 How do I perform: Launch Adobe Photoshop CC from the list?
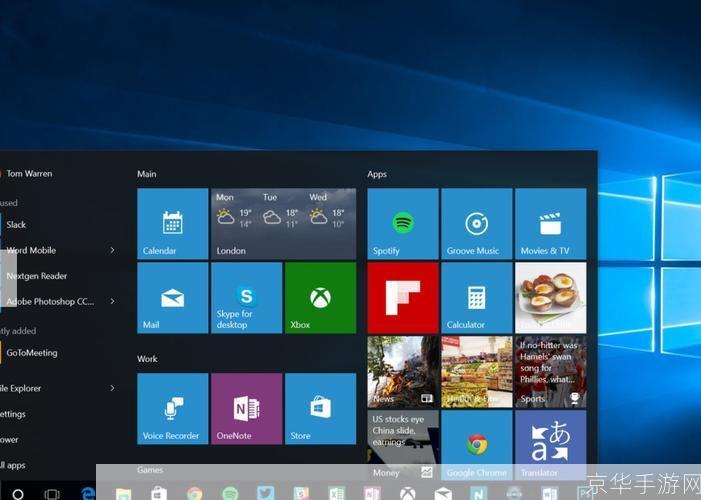(x=49, y=301)
